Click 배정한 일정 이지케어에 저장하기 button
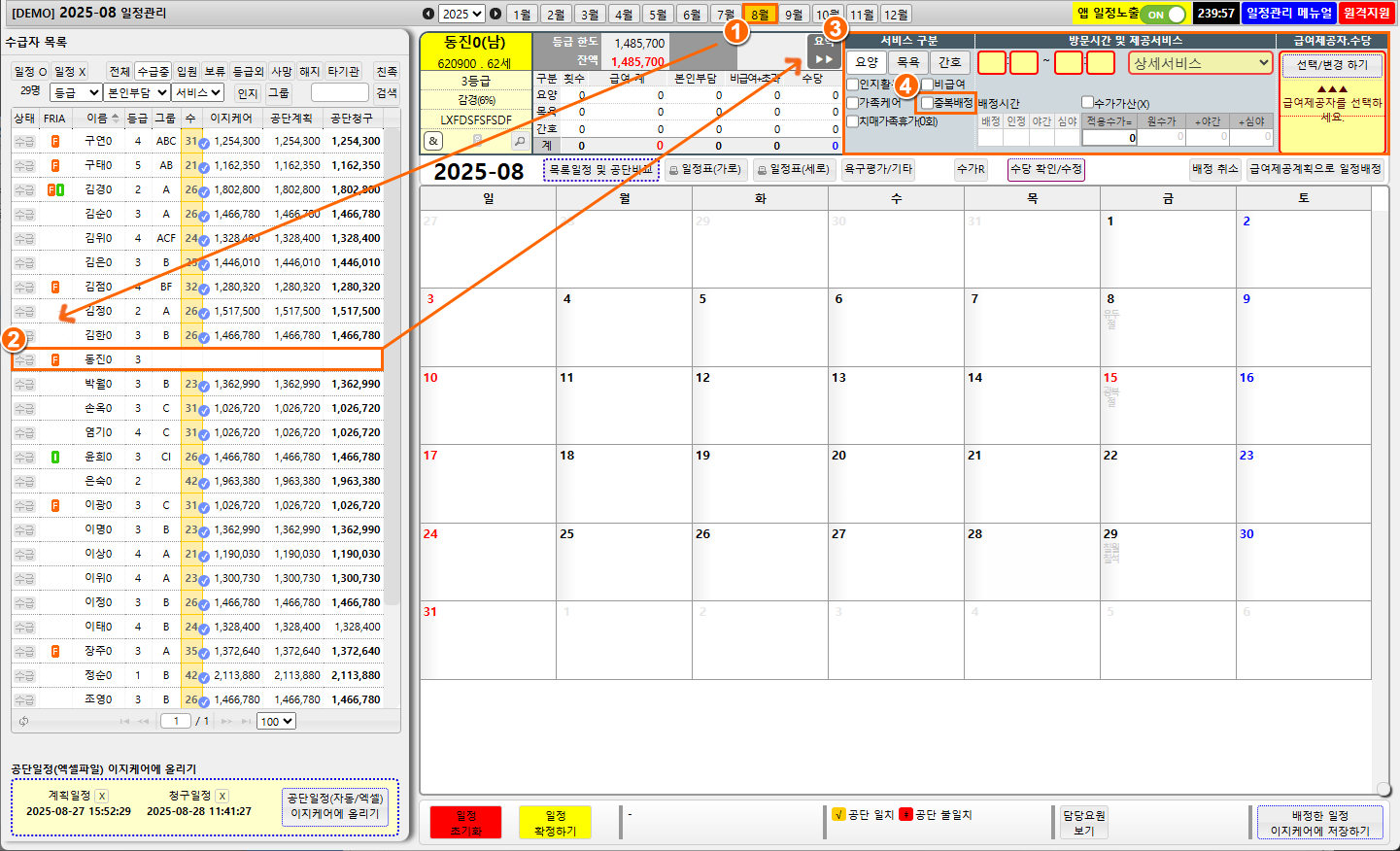The image size is (1400, 851). pyautogui.click(x=1319, y=823)
